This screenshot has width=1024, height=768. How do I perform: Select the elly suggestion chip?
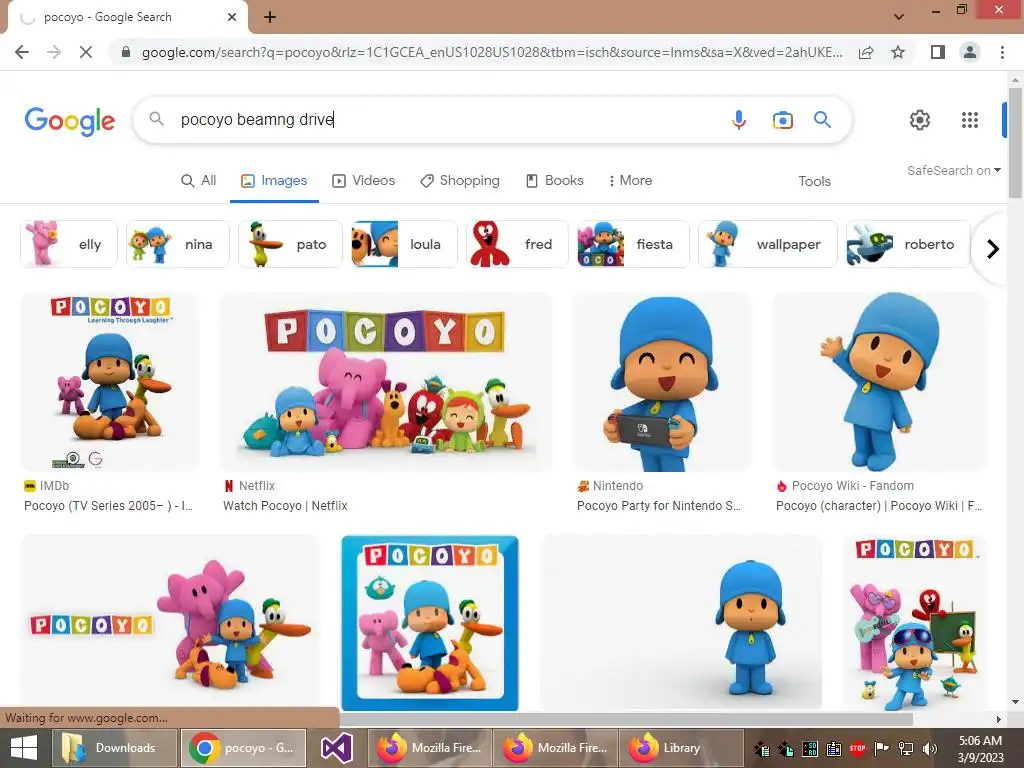click(x=69, y=244)
